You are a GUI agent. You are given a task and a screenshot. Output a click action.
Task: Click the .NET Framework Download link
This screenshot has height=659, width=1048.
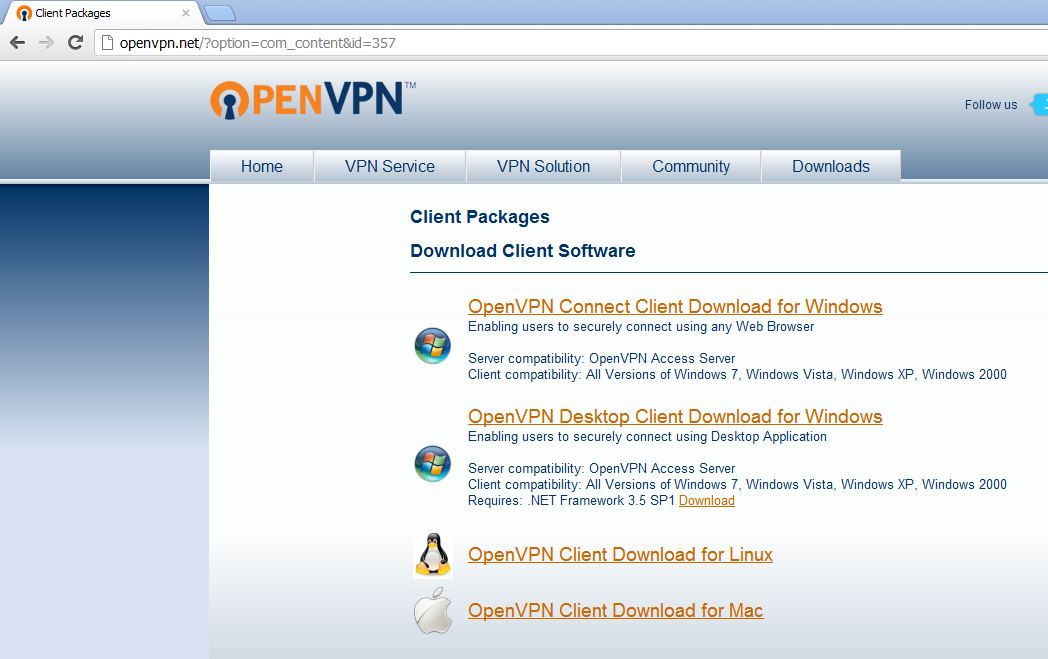click(706, 501)
